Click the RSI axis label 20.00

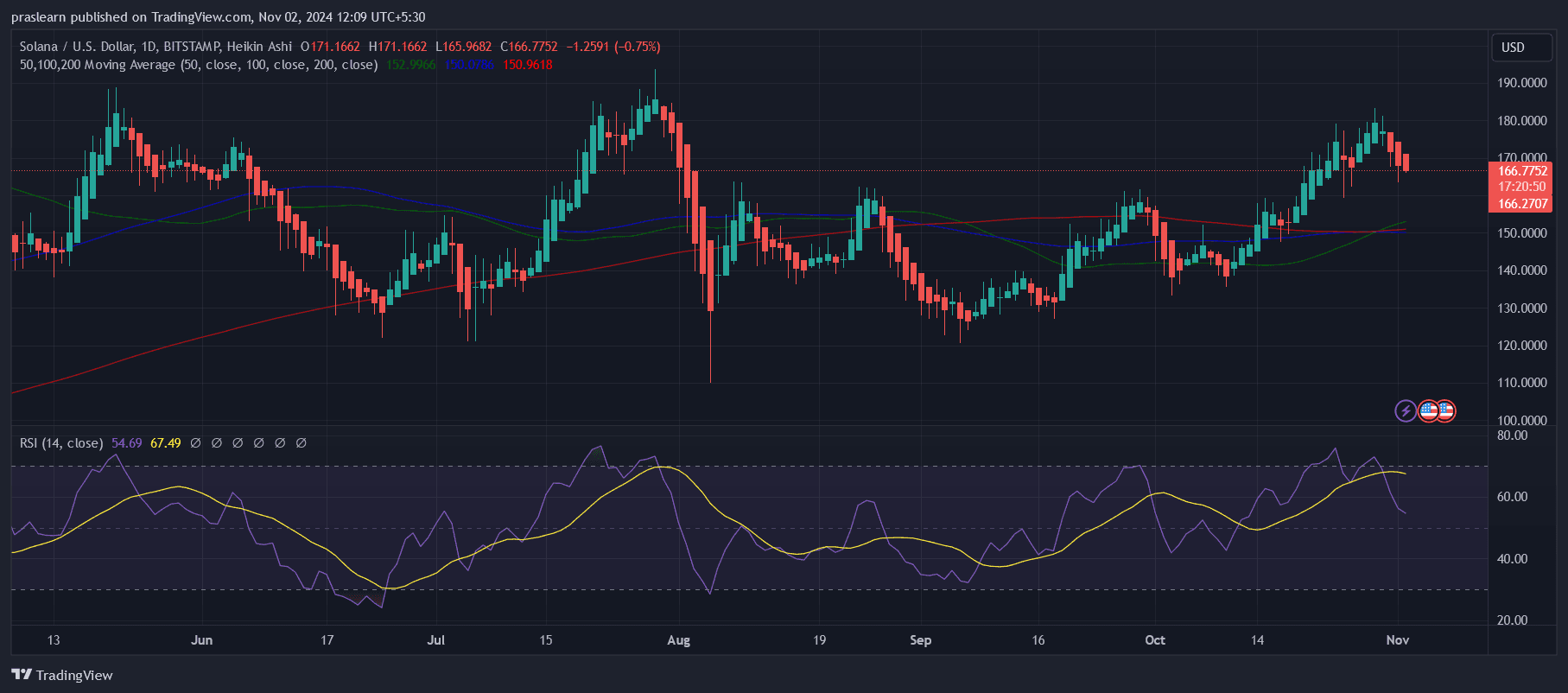pos(1512,620)
